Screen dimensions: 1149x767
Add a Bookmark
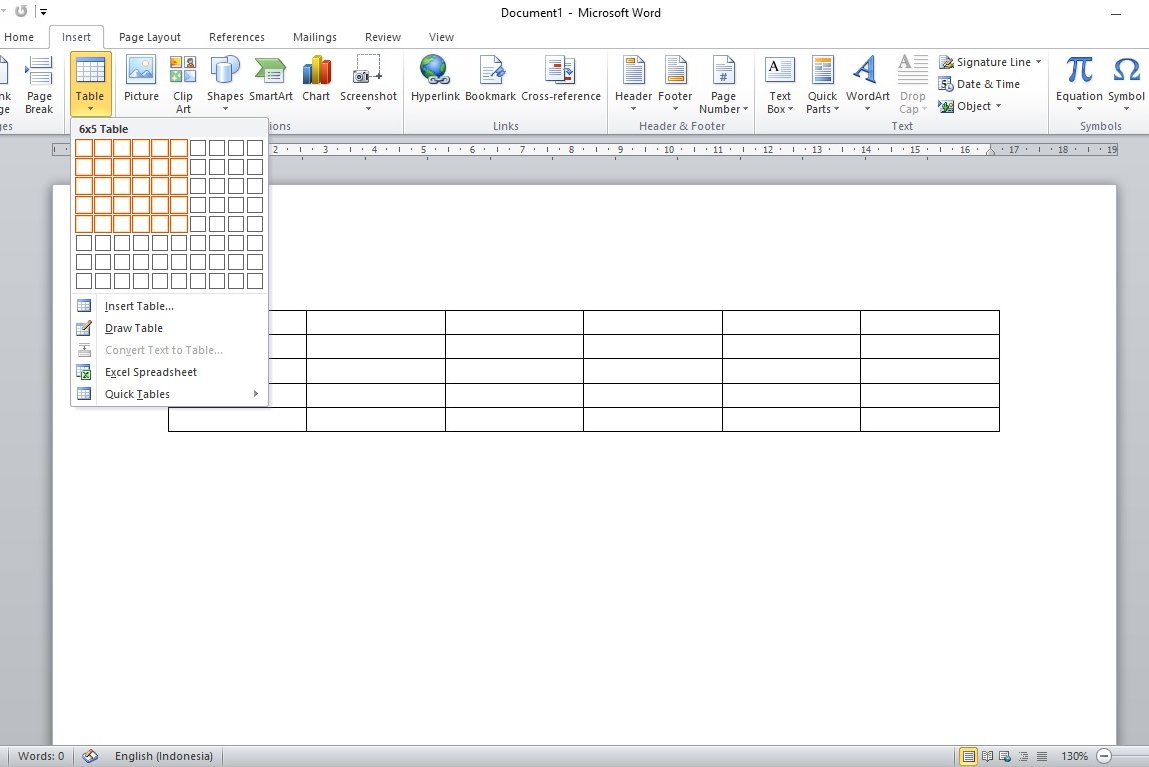tap(490, 80)
